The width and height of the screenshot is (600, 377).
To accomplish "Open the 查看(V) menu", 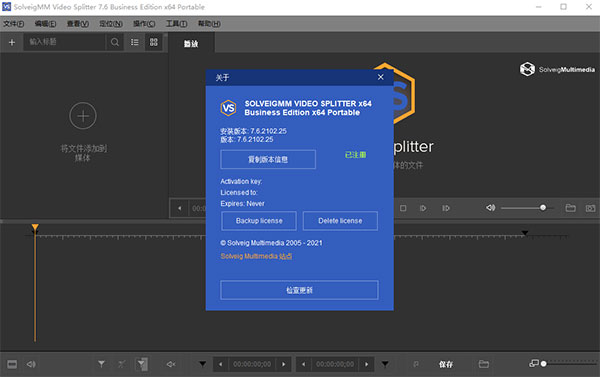I will pos(78,24).
